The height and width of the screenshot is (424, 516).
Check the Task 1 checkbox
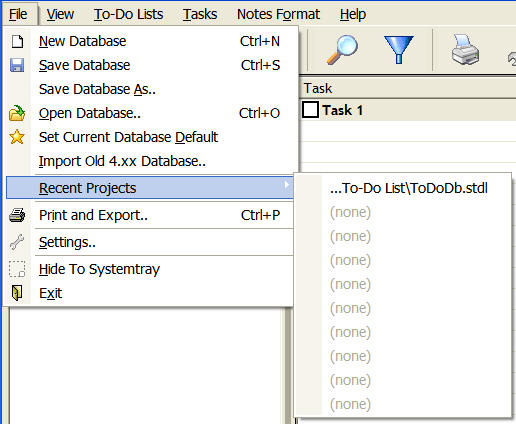(310, 110)
